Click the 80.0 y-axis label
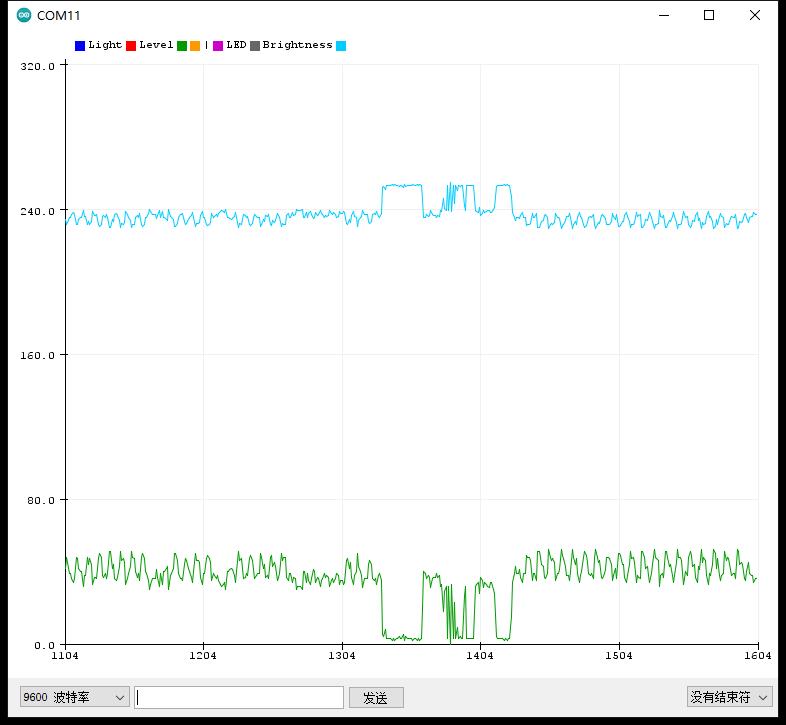 click(41, 500)
